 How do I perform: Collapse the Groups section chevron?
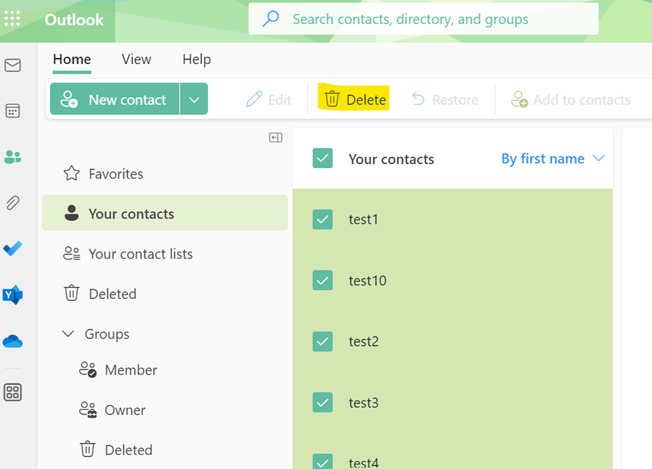68,333
